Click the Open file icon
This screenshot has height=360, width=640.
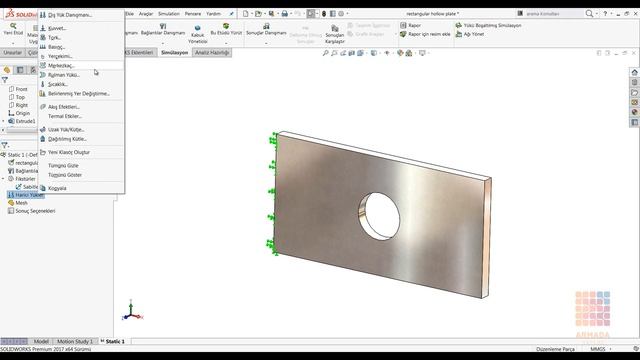point(258,14)
